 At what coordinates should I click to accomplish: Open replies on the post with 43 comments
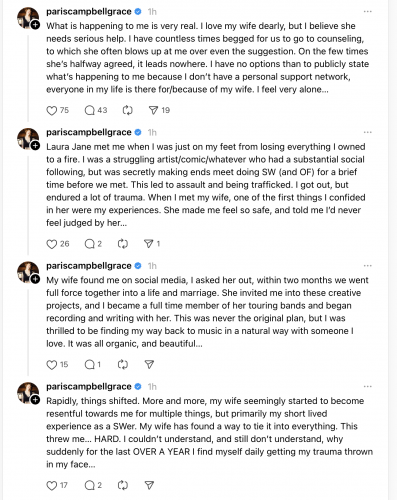tap(90, 110)
